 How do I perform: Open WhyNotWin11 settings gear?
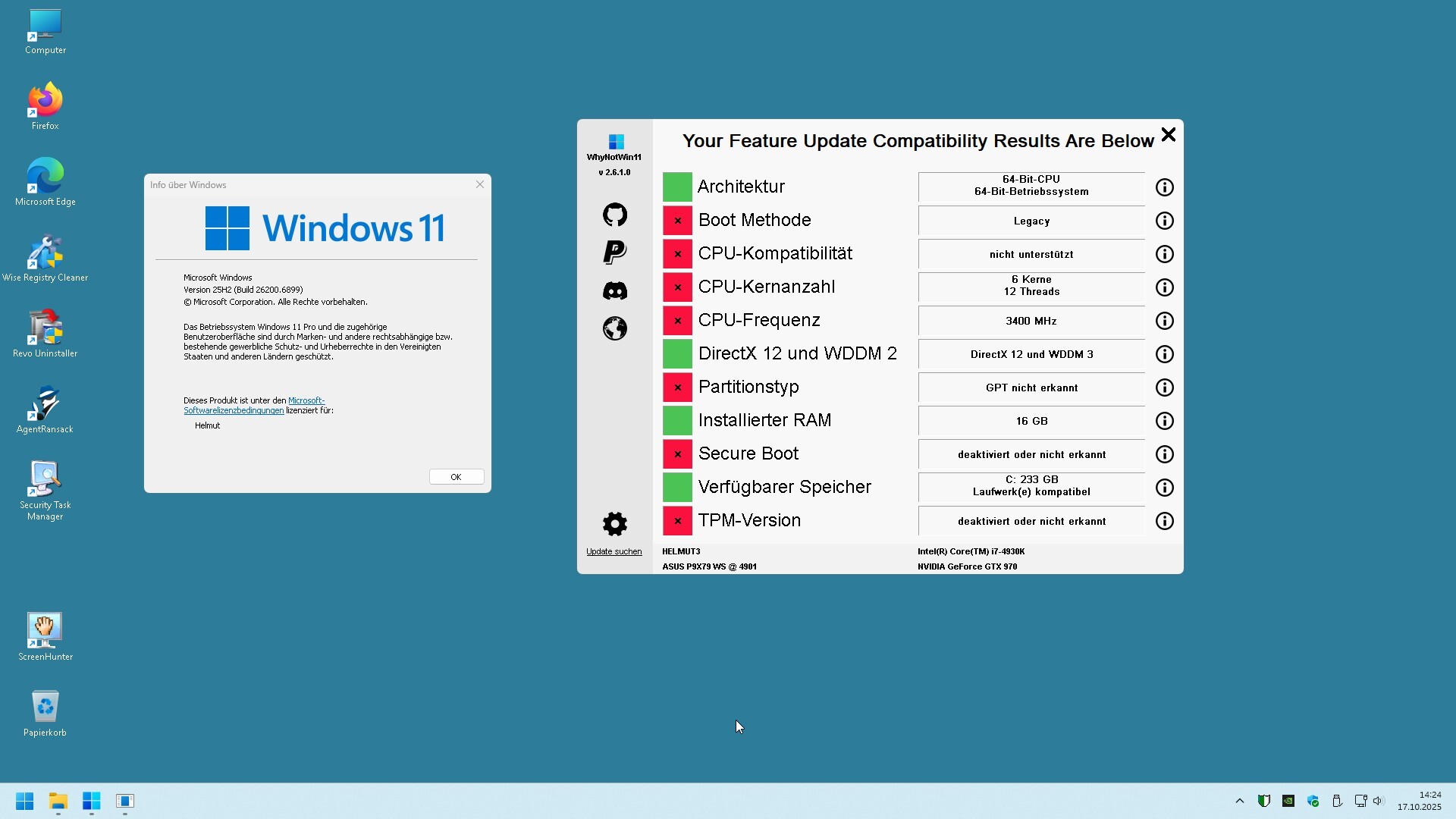614,524
